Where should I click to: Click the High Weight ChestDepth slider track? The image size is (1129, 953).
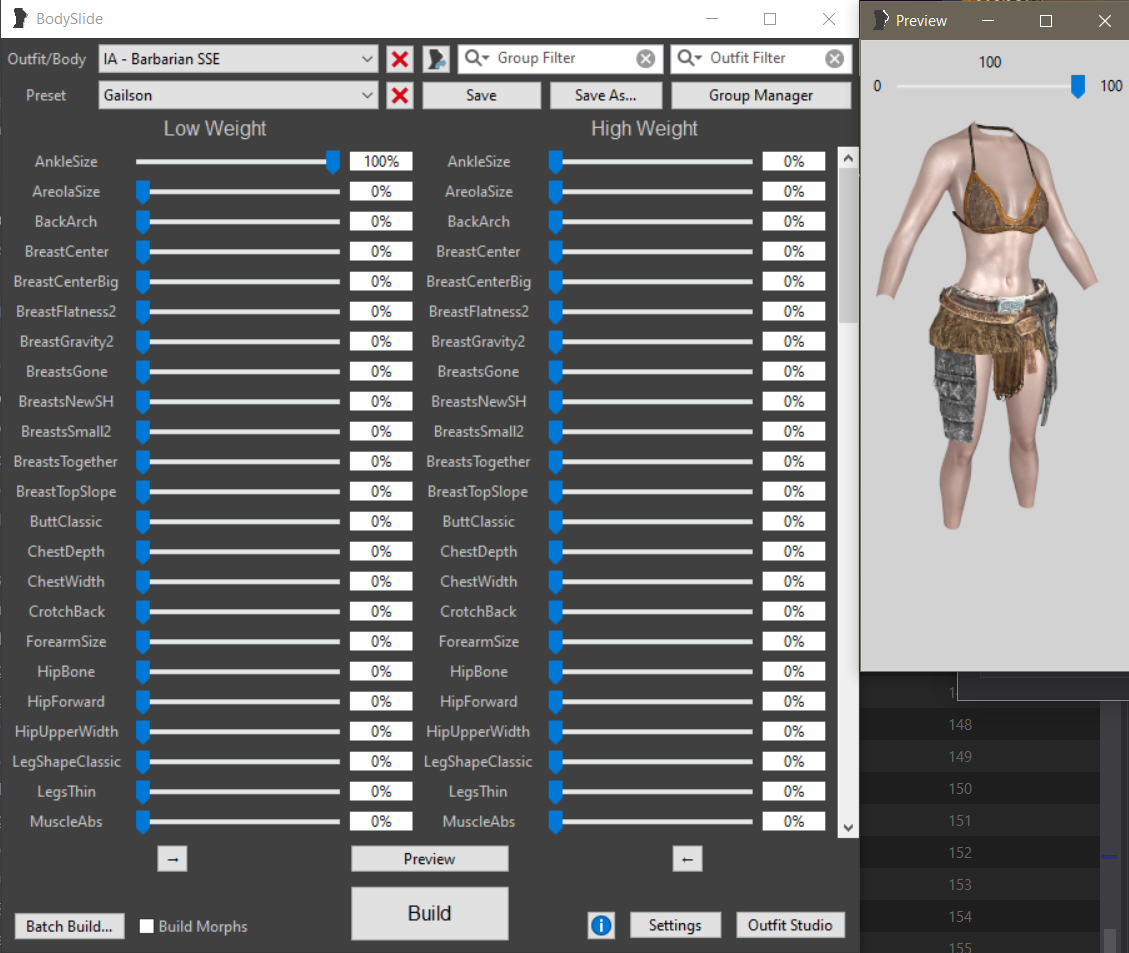(652, 551)
